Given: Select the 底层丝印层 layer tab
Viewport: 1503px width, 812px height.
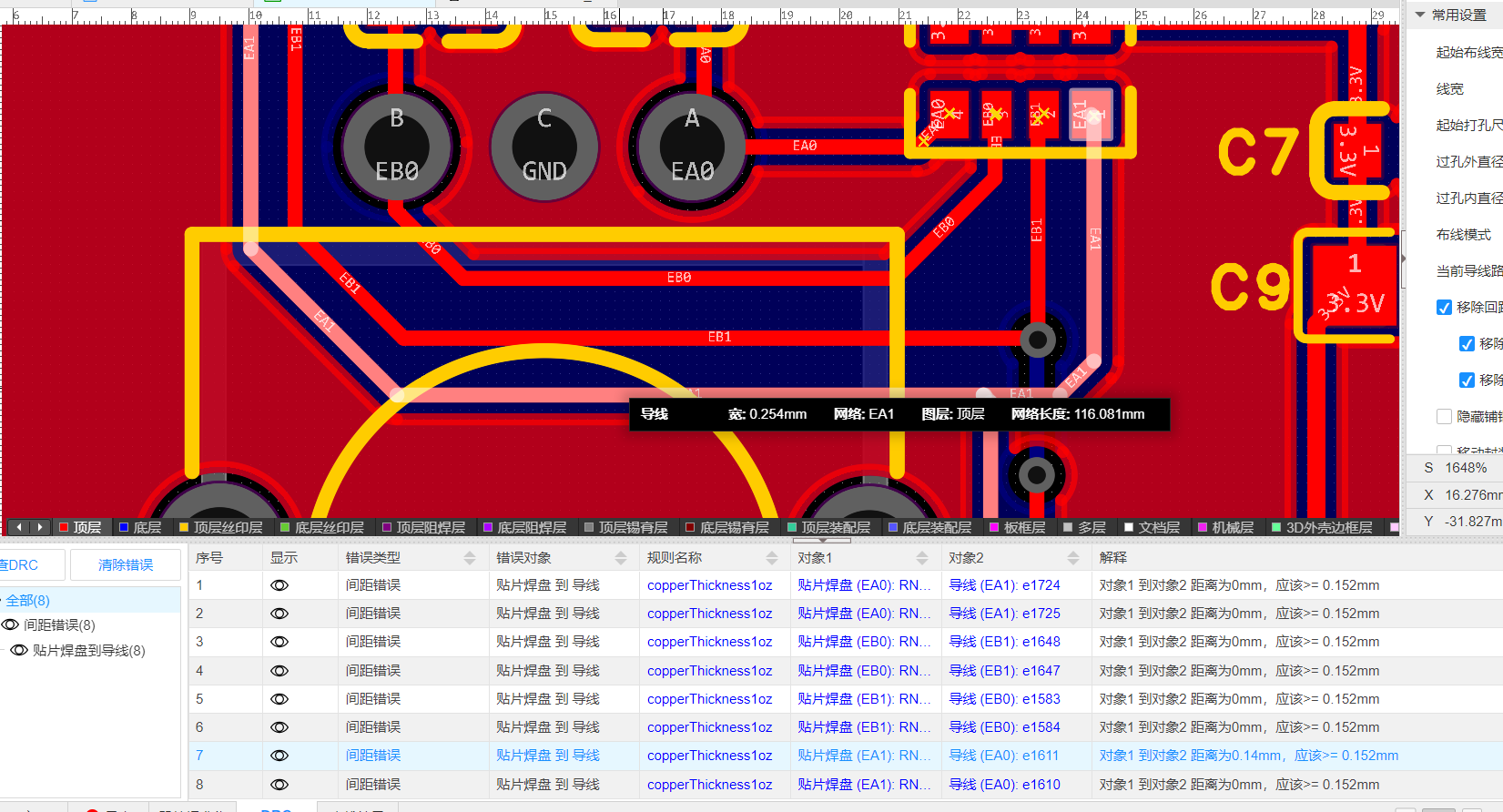Looking at the screenshot, I should [x=321, y=527].
